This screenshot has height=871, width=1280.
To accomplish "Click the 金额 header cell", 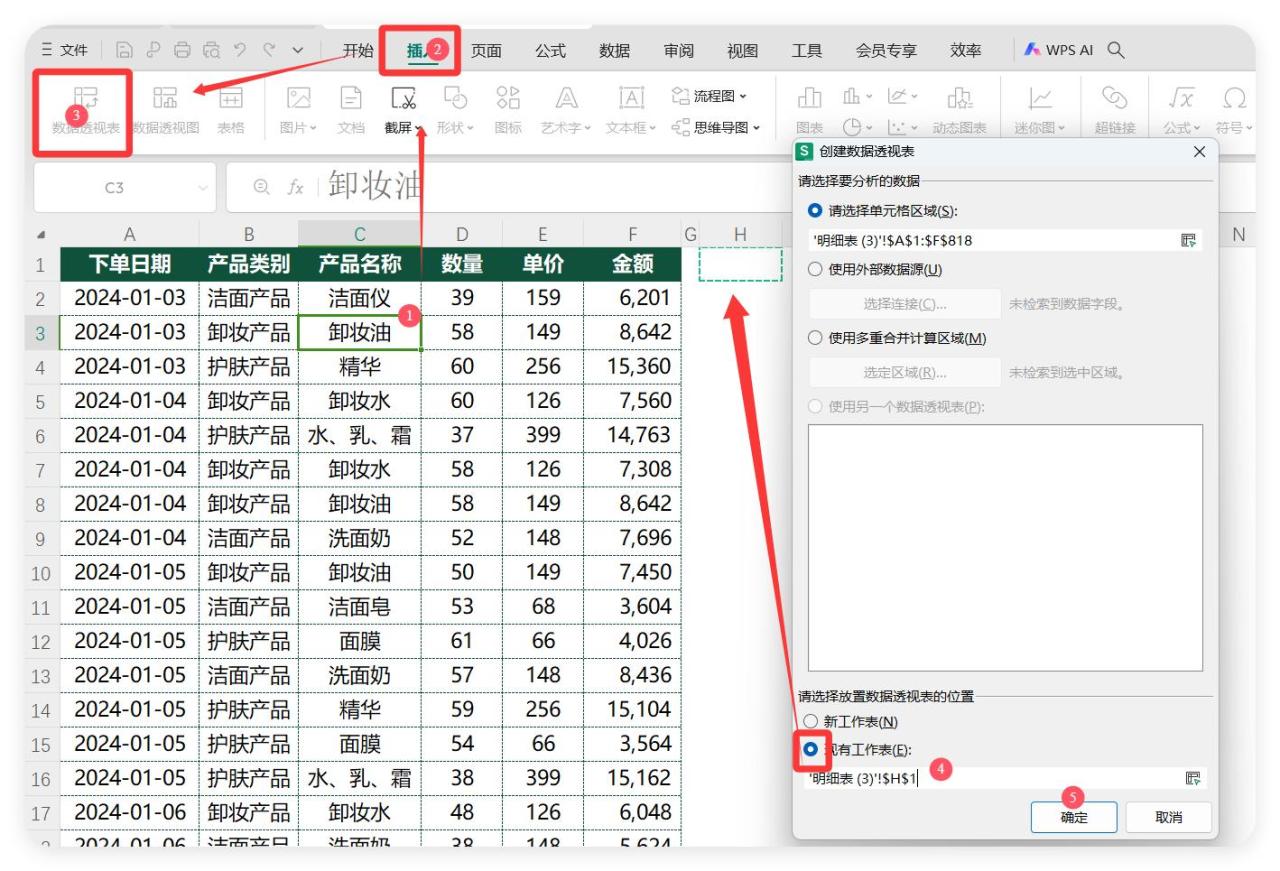I will tap(633, 264).
